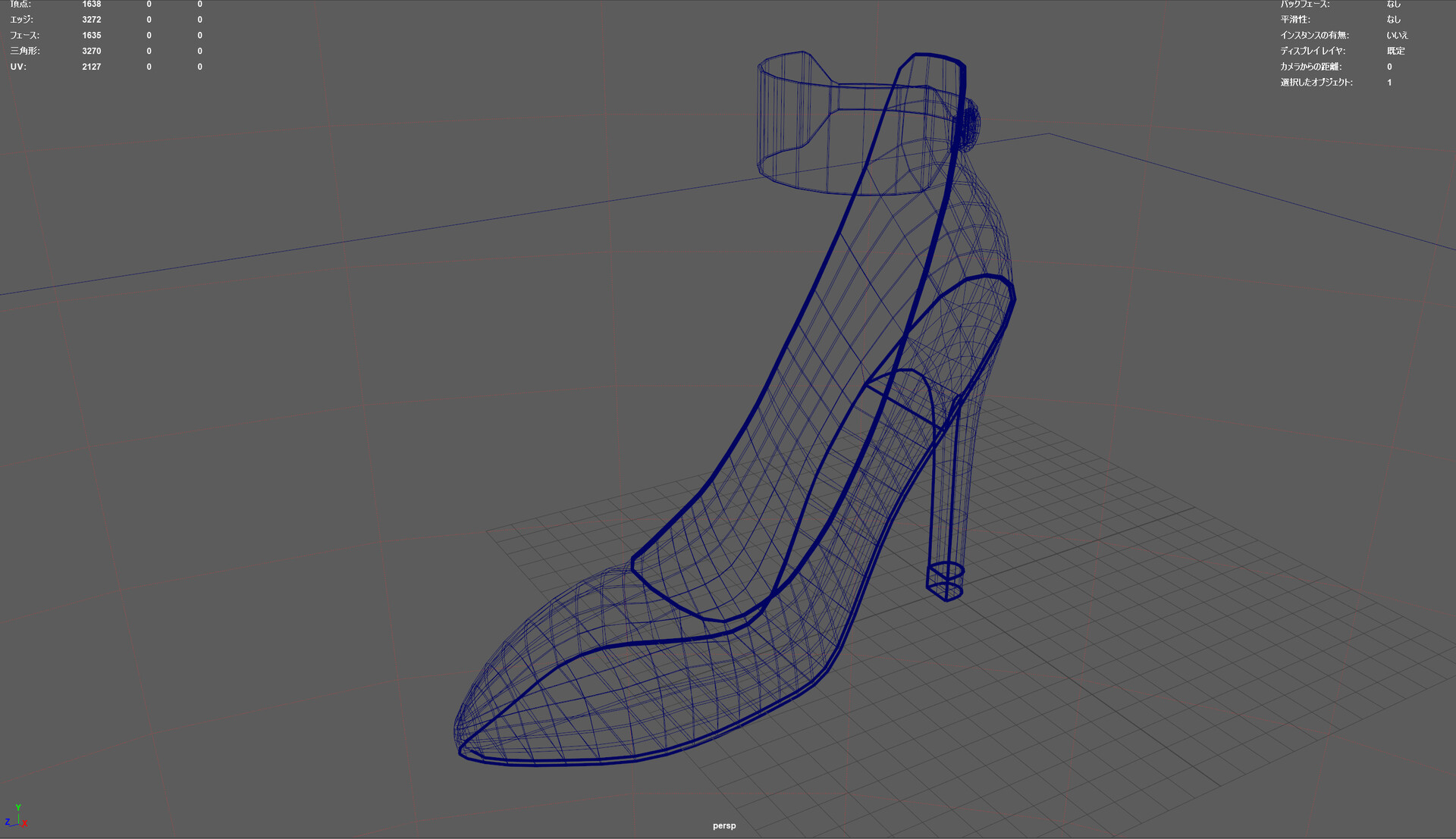Click the エッジ edge count value 3272

pos(91,20)
